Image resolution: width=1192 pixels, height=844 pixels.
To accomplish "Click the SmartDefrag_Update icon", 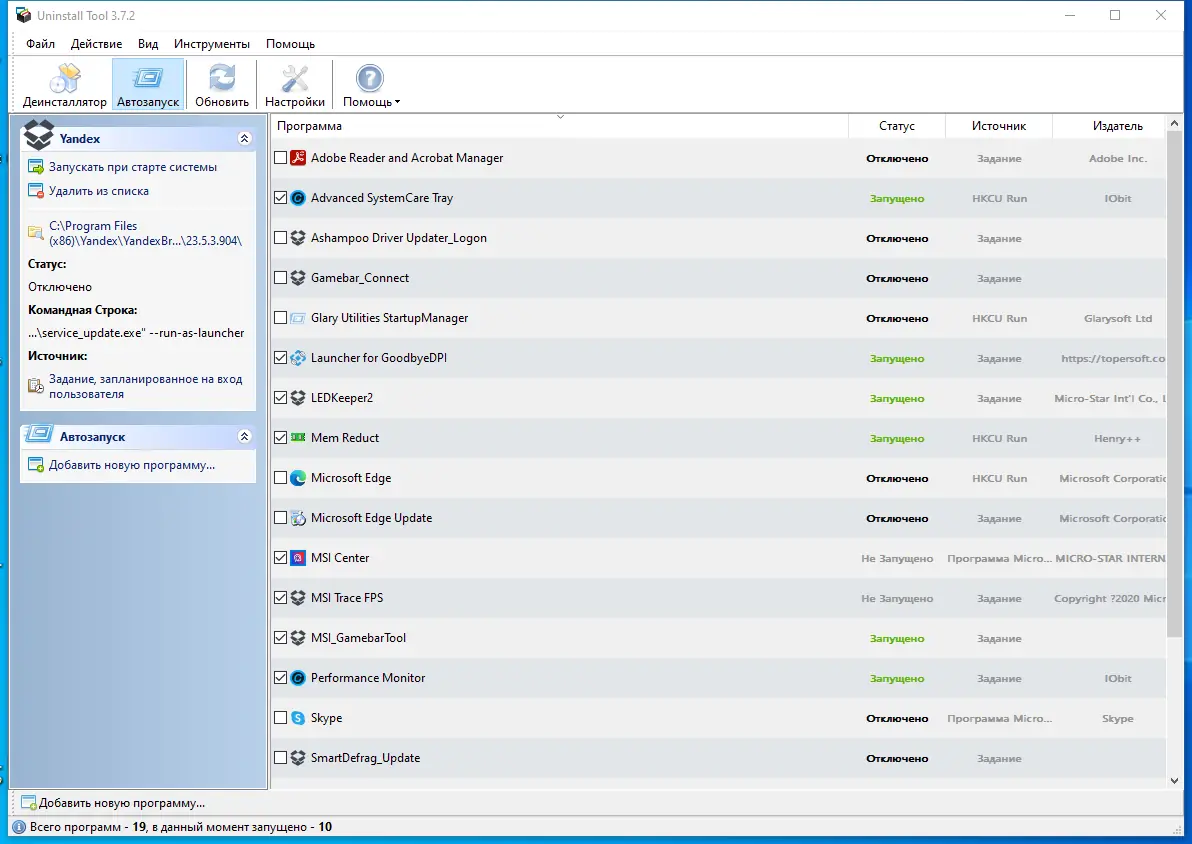I will [x=298, y=758].
